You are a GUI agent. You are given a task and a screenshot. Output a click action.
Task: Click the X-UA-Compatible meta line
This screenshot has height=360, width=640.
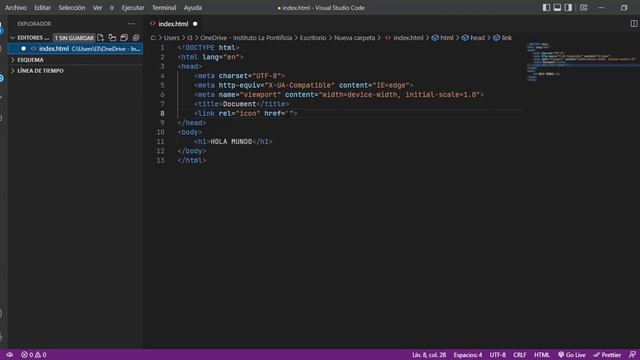(304, 85)
